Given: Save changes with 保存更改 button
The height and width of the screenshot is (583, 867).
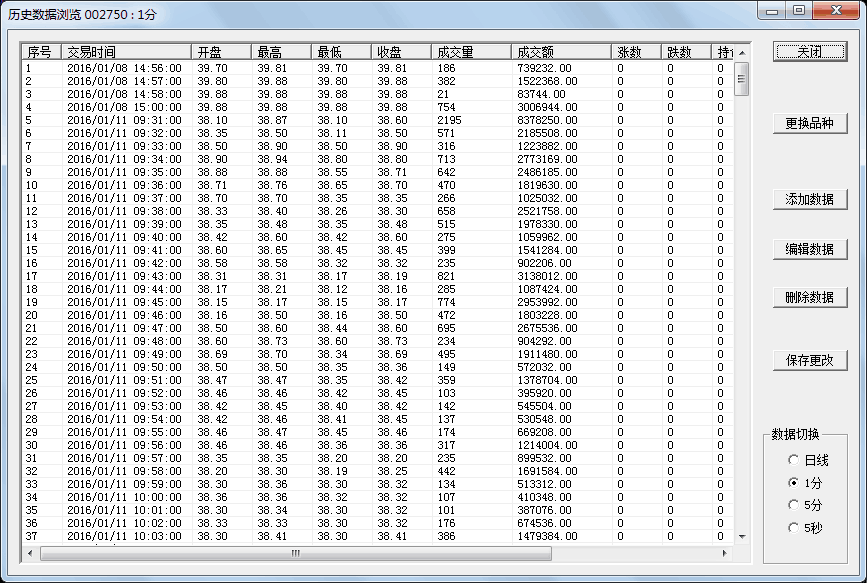Looking at the screenshot, I should pos(809,360).
